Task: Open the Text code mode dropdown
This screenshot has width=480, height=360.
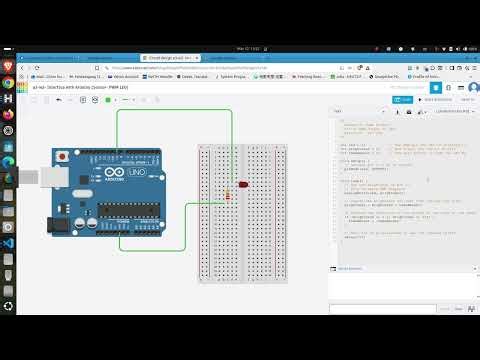Action: (x=359, y=111)
